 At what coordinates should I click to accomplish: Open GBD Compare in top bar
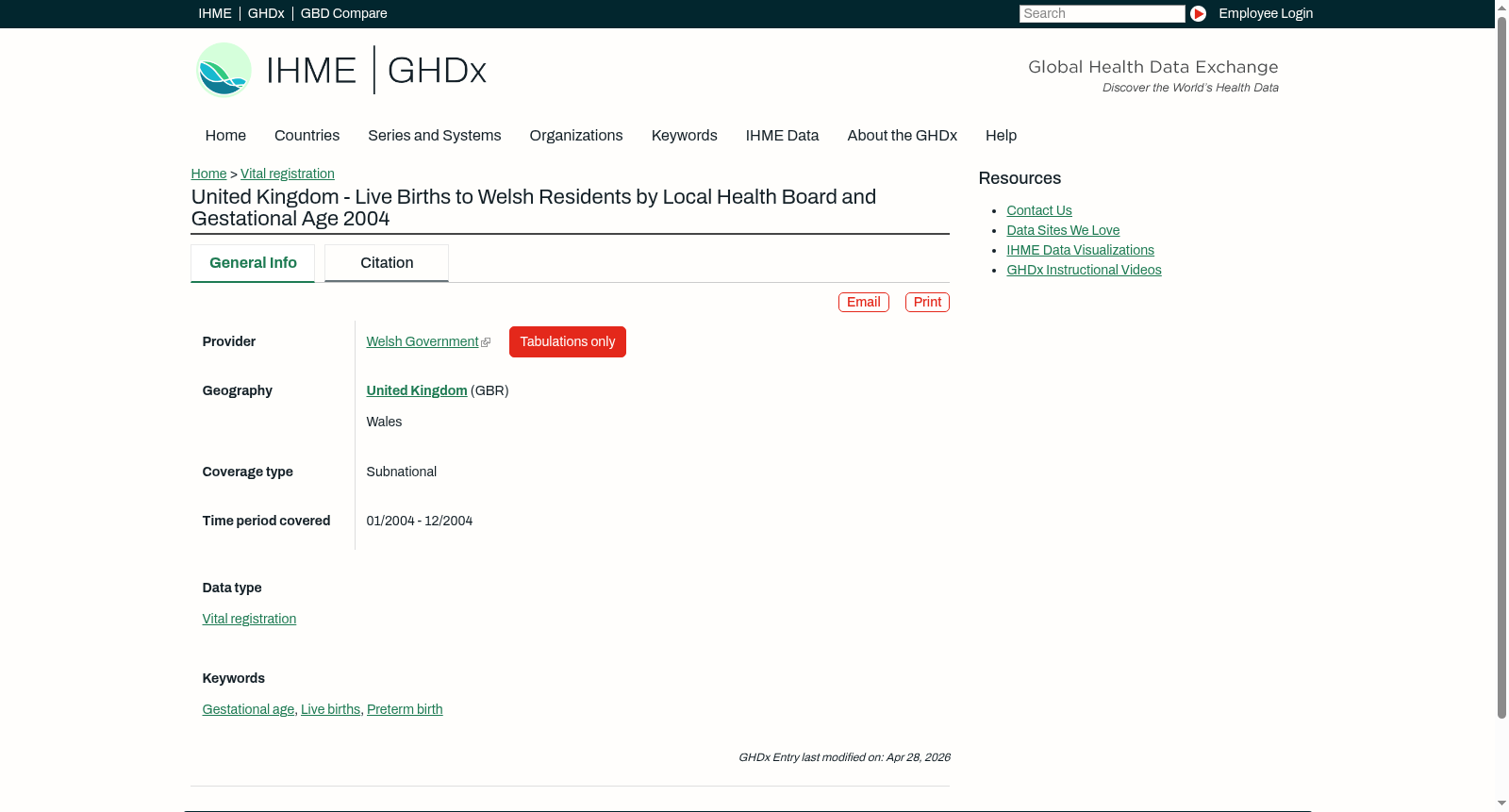tap(344, 13)
